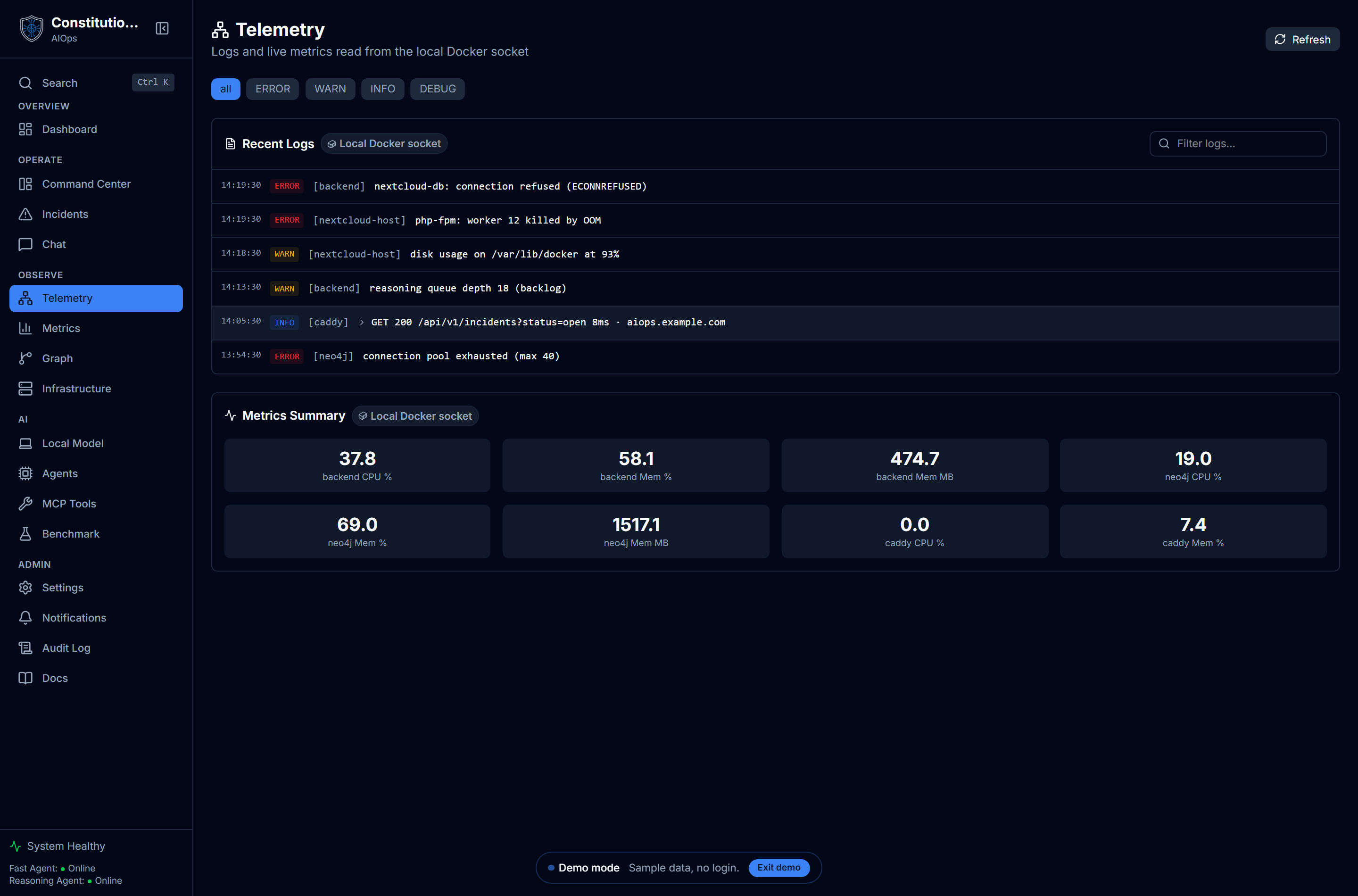This screenshot has width=1358, height=896.
Task: Click the System Healthy status
Action: (58, 846)
